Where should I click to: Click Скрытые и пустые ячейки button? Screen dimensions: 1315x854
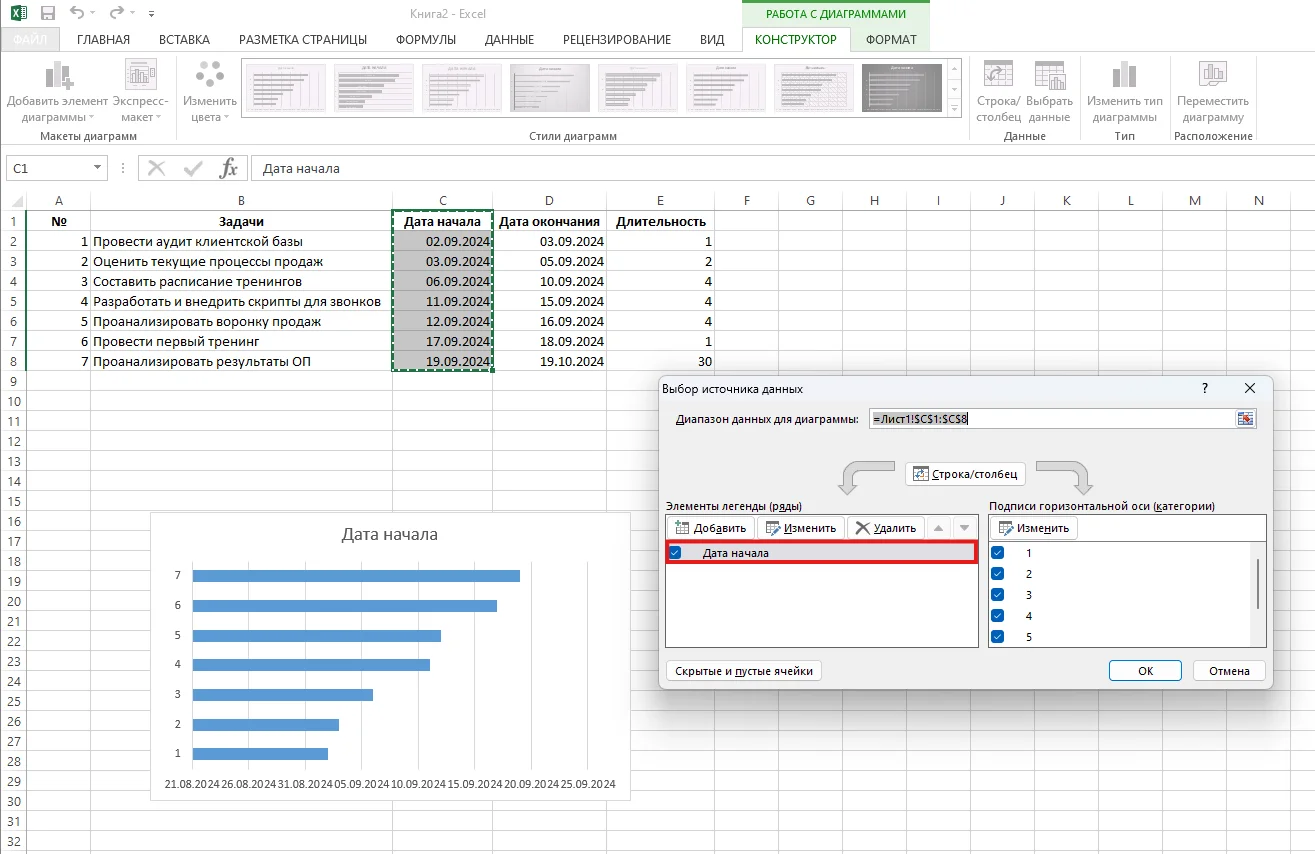744,671
